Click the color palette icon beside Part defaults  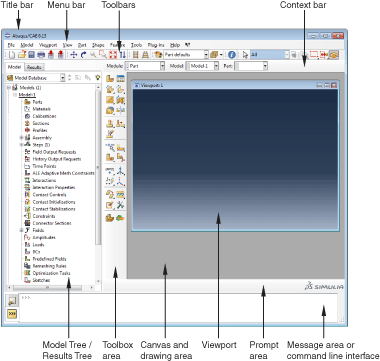(x=158, y=55)
